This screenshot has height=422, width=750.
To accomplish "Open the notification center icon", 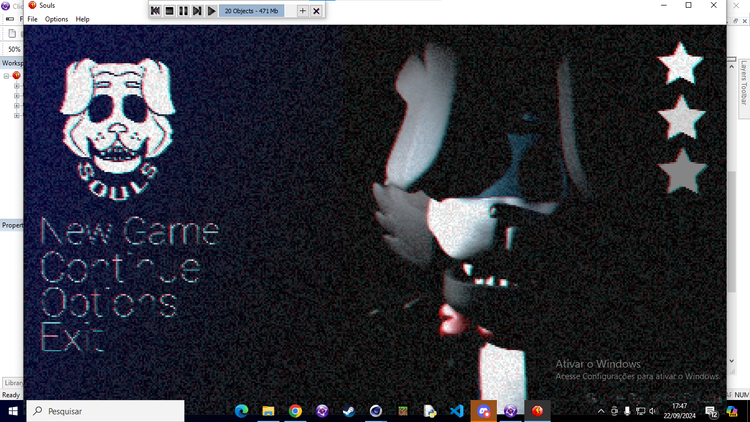I will (711, 411).
